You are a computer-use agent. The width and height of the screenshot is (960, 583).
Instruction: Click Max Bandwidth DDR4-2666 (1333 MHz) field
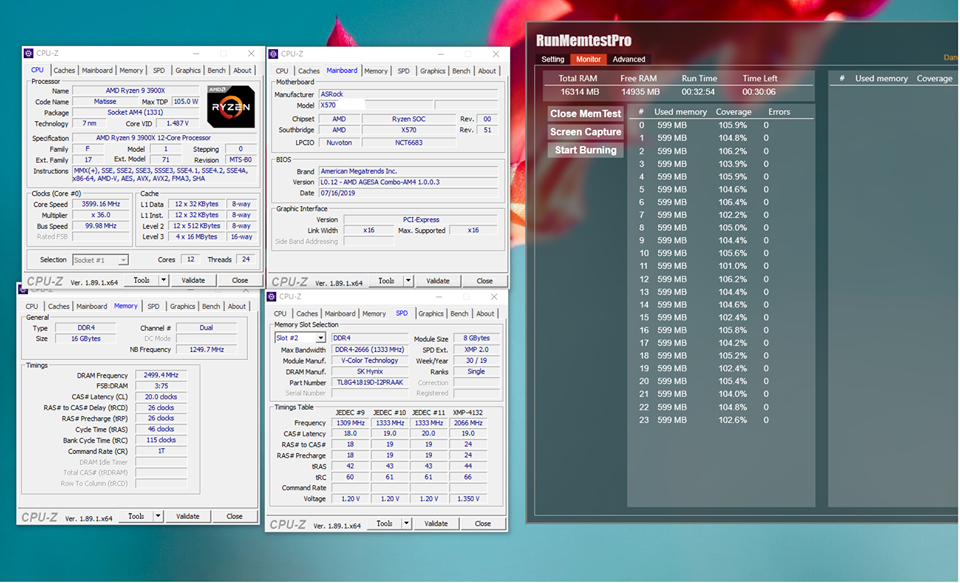[x=370, y=350]
